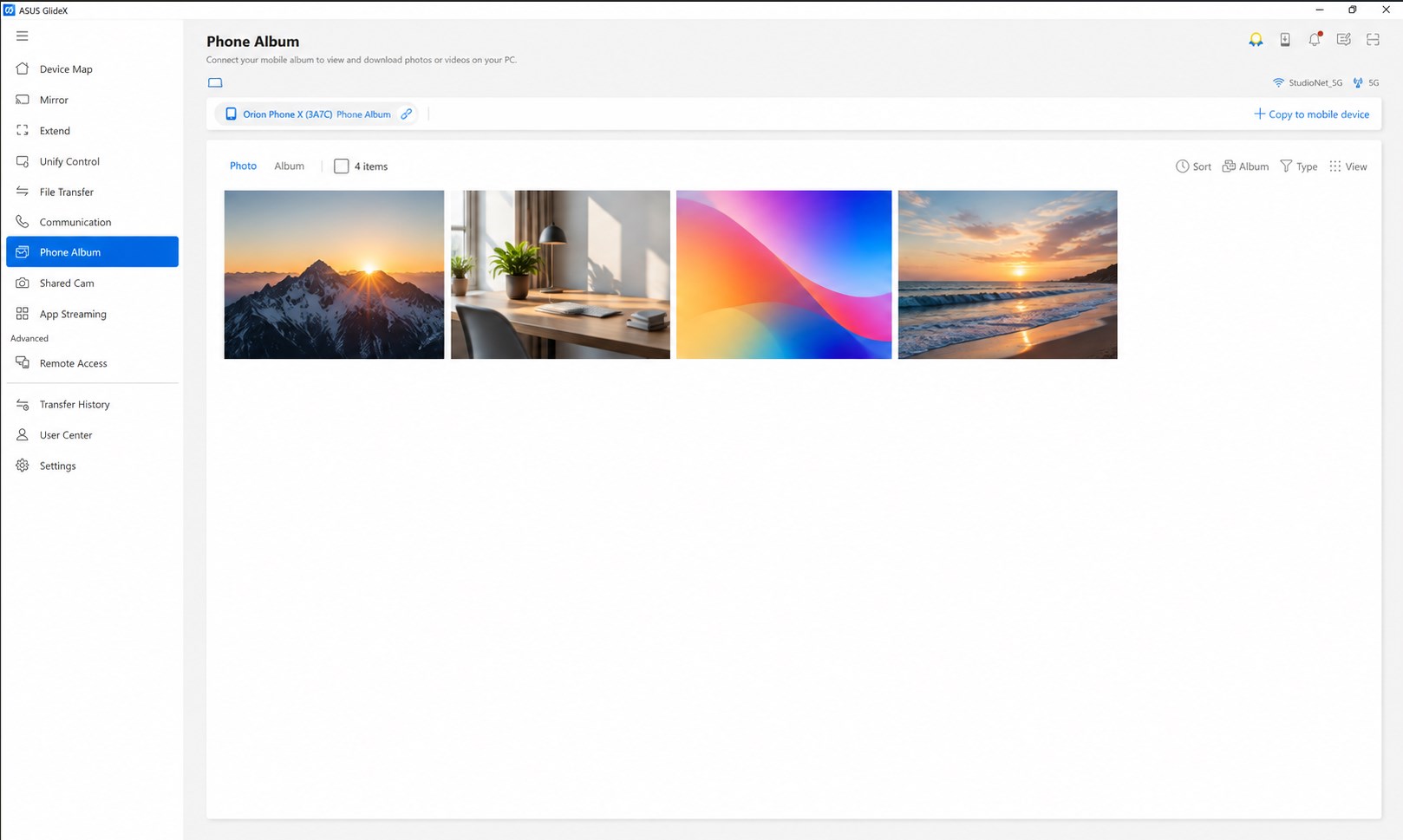Open the beach sunset photo thumbnail
The height and width of the screenshot is (840, 1403).
[x=1008, y=275]
